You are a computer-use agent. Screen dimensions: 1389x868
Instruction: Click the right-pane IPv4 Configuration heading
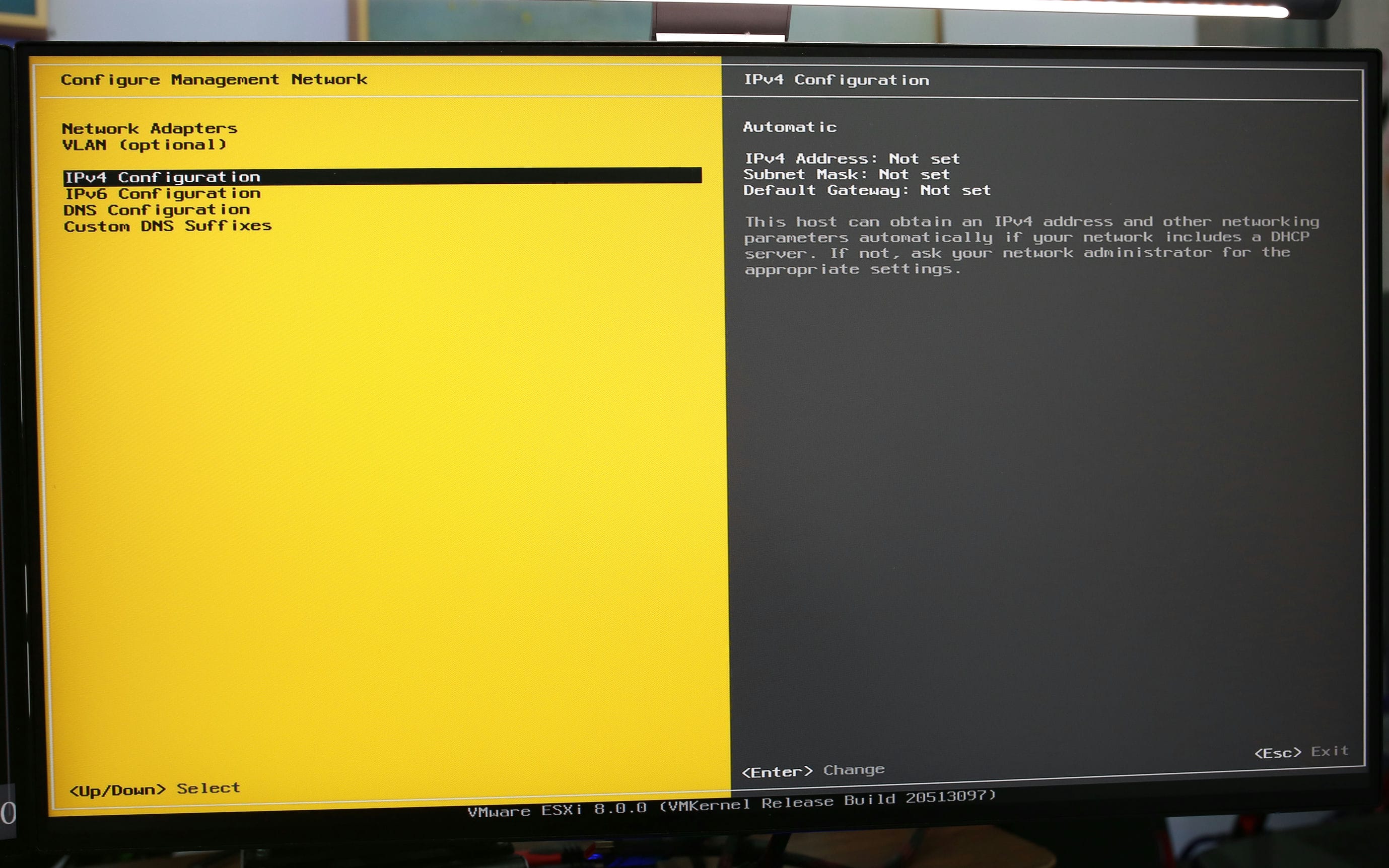(x=837, y=80)
